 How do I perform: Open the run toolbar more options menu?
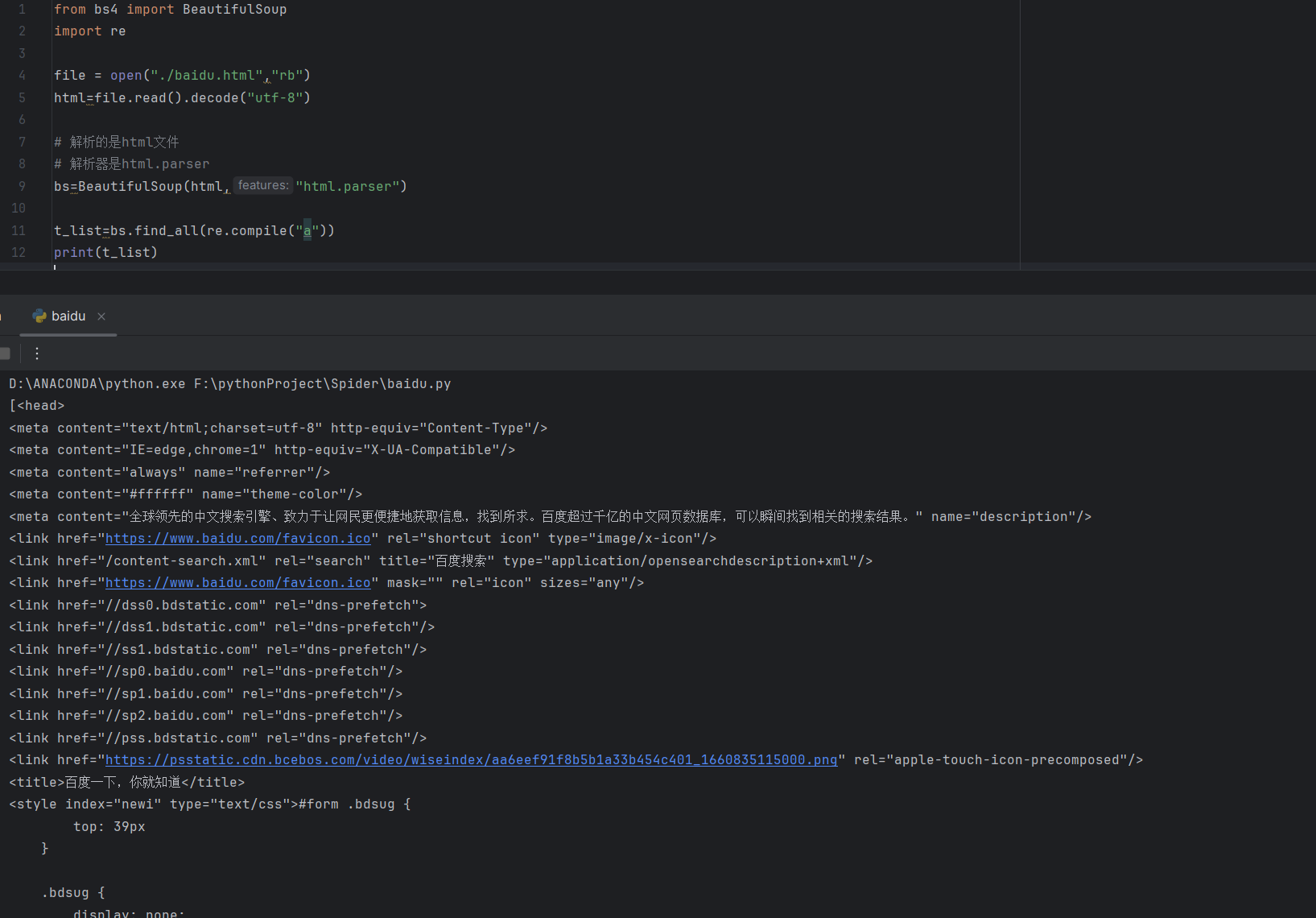tap(37, 354)
